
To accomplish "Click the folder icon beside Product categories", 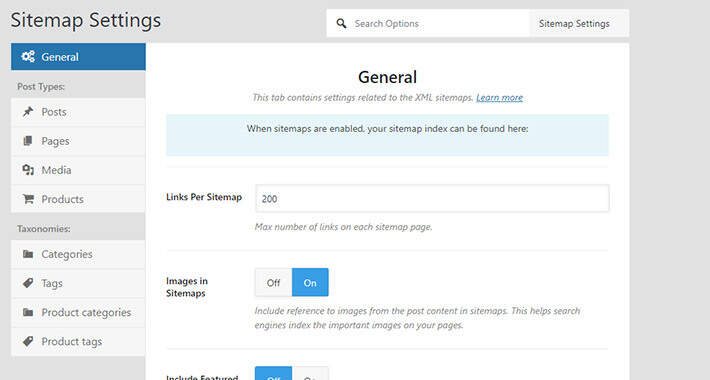I will click(x=28, y=312).
